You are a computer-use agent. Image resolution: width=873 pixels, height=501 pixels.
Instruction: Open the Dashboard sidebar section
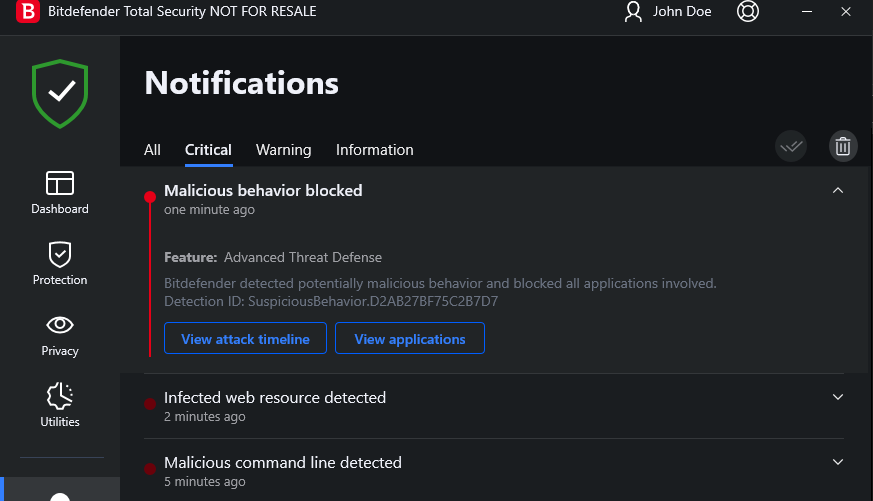pos(60,192)
